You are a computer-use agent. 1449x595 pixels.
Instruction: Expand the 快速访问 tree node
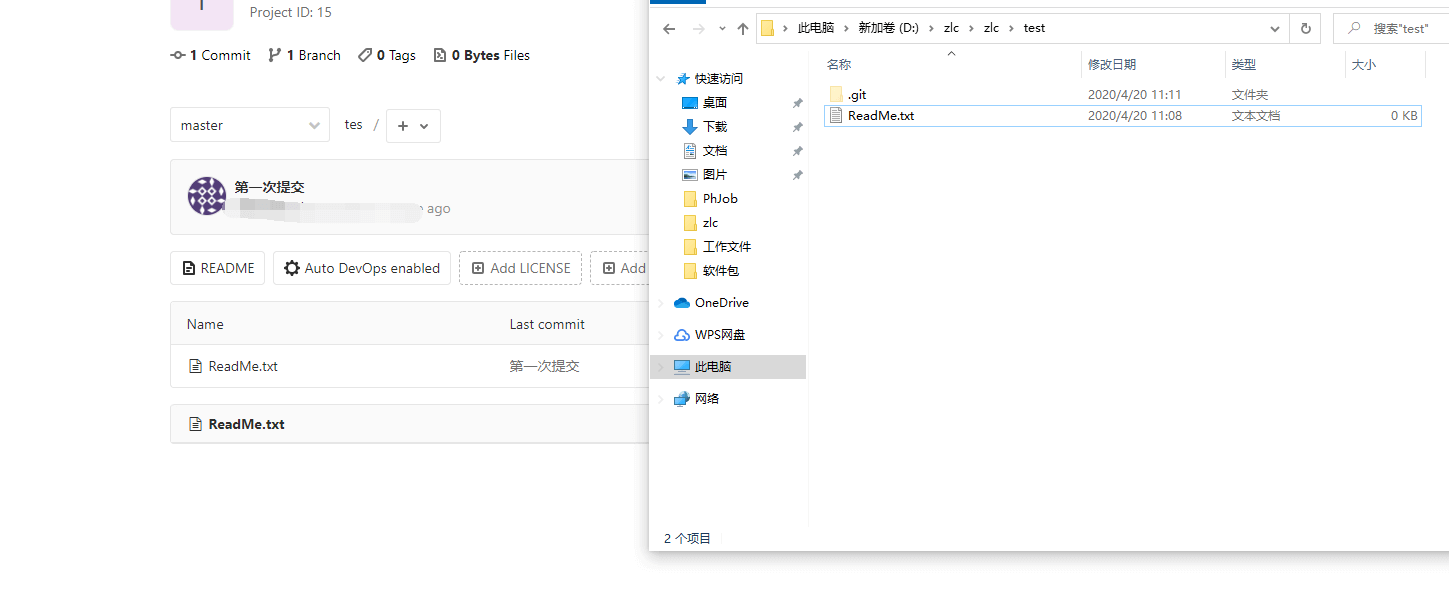pyautogui.click(x=660, y=79)
